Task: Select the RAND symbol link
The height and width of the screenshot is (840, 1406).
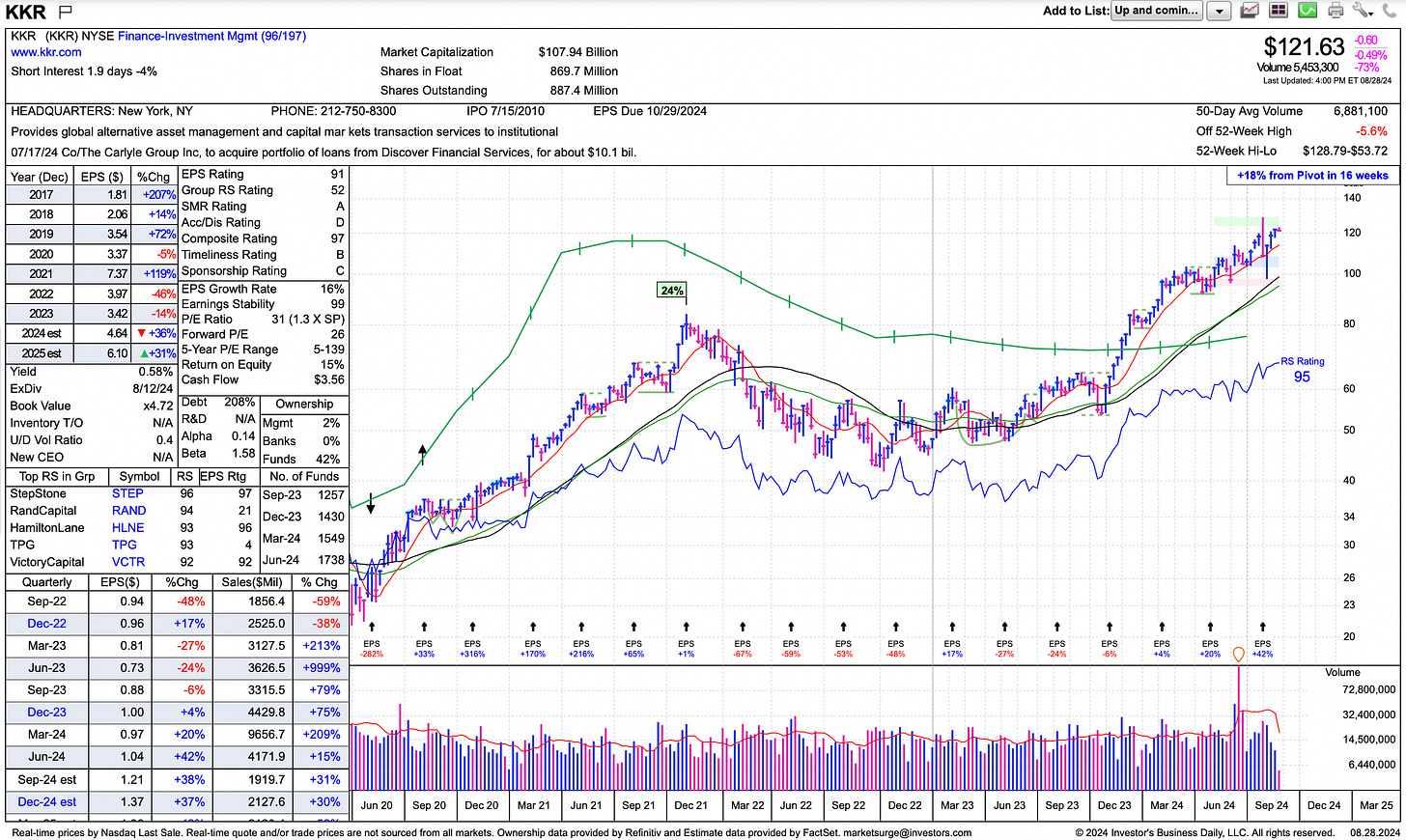Action: coord(128,511)
